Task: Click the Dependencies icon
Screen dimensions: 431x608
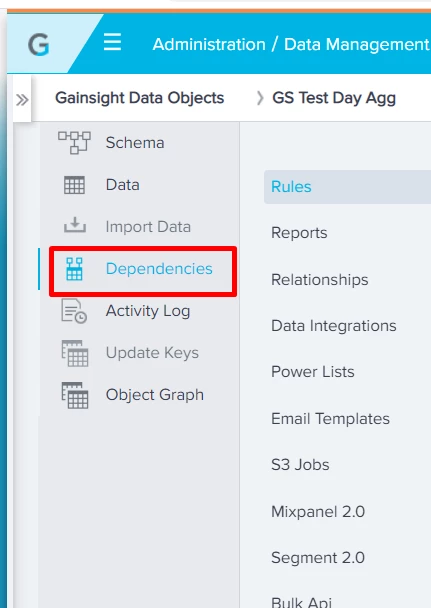Action: [x=74, y=269]
